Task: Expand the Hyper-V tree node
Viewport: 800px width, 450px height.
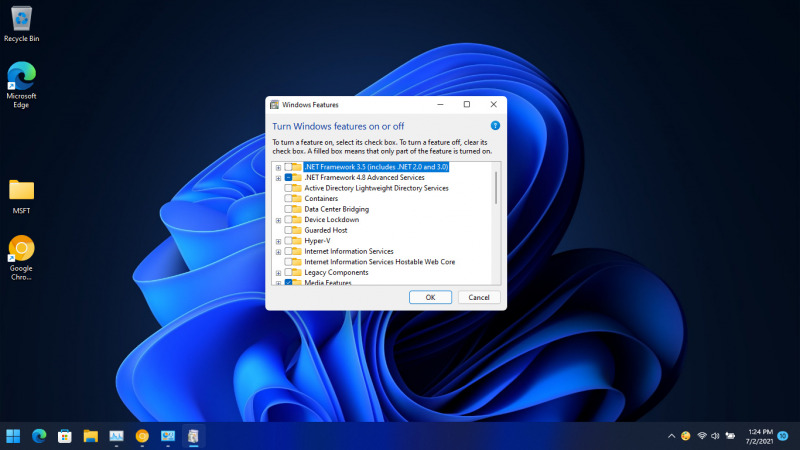Action: pyautogui.click(x=279, y=241)
